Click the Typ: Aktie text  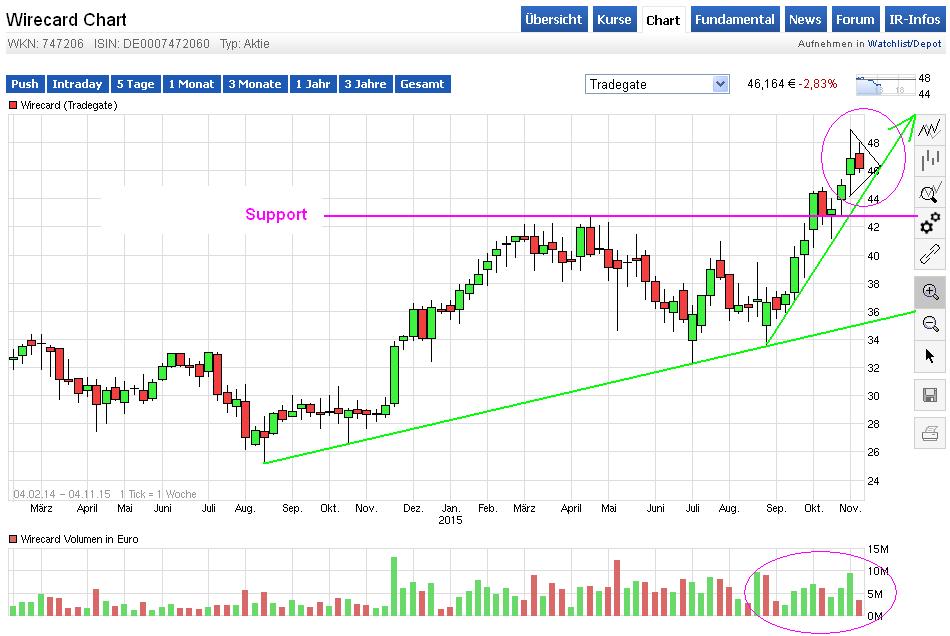pos(245,44)
